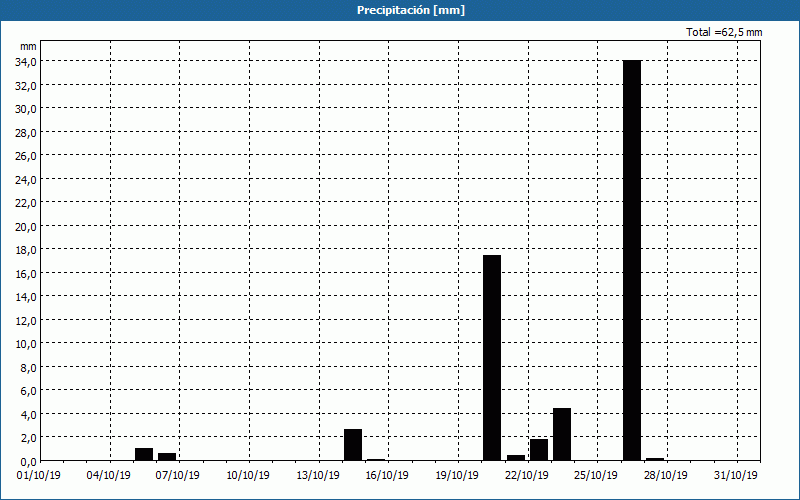
Task: Click y-axis value 14,0
Action: pos(26,297)
